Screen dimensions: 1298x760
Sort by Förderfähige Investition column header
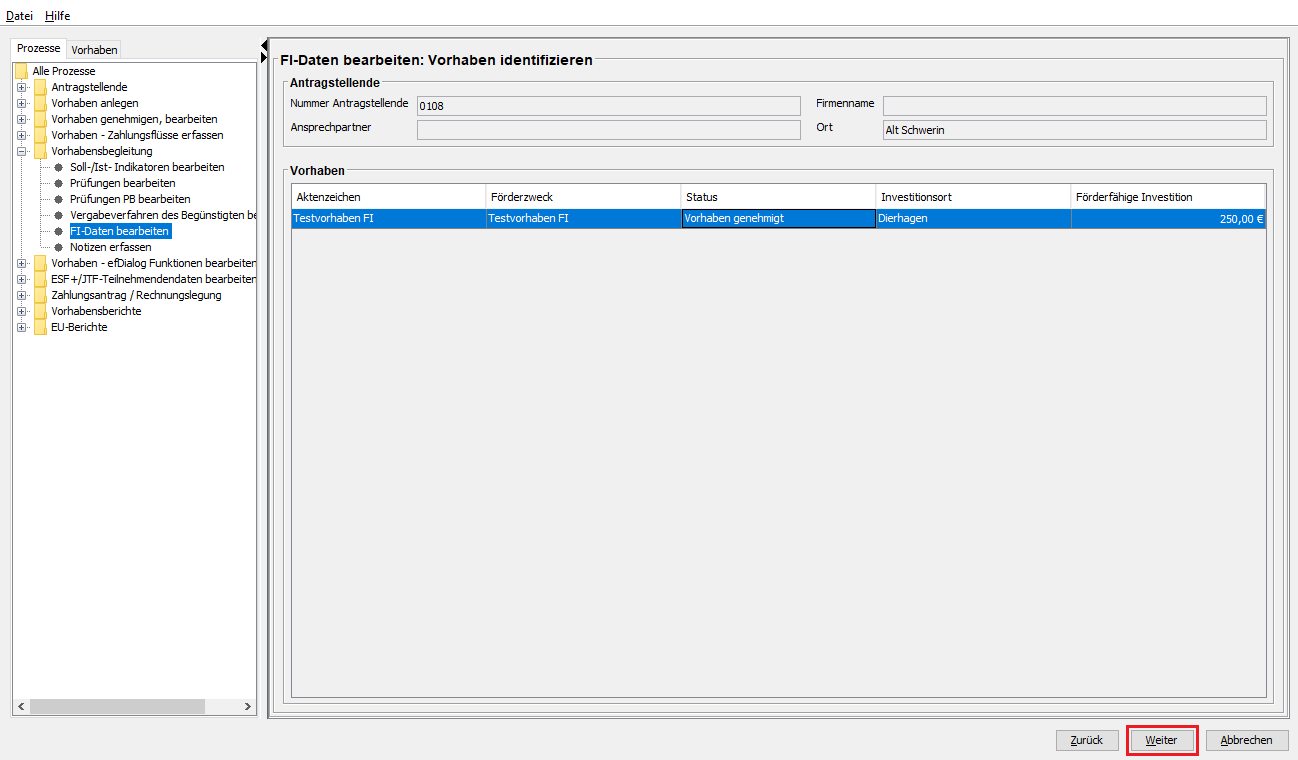click(x=1169, y=197)
